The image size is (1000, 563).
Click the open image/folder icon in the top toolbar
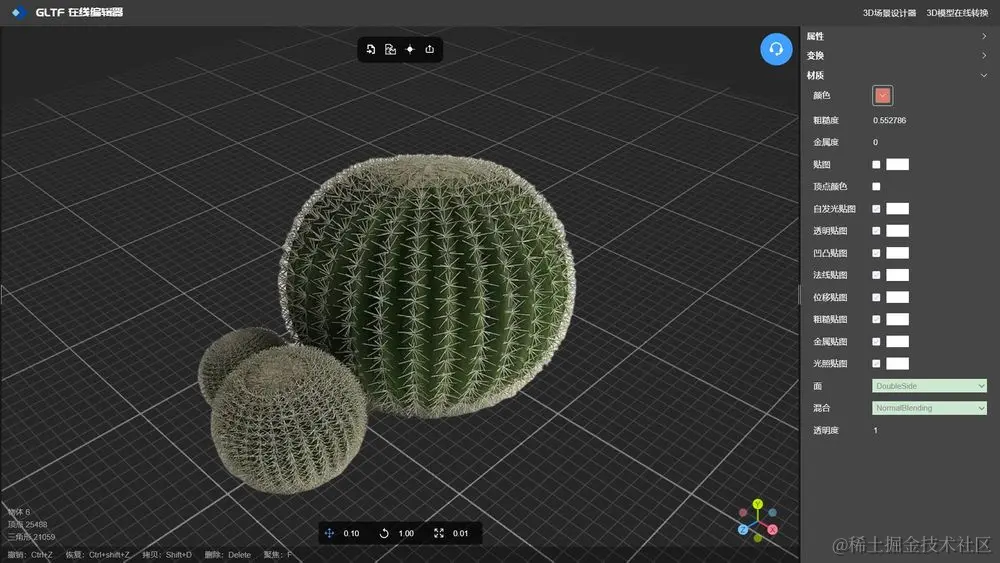(x=390, y=49)
